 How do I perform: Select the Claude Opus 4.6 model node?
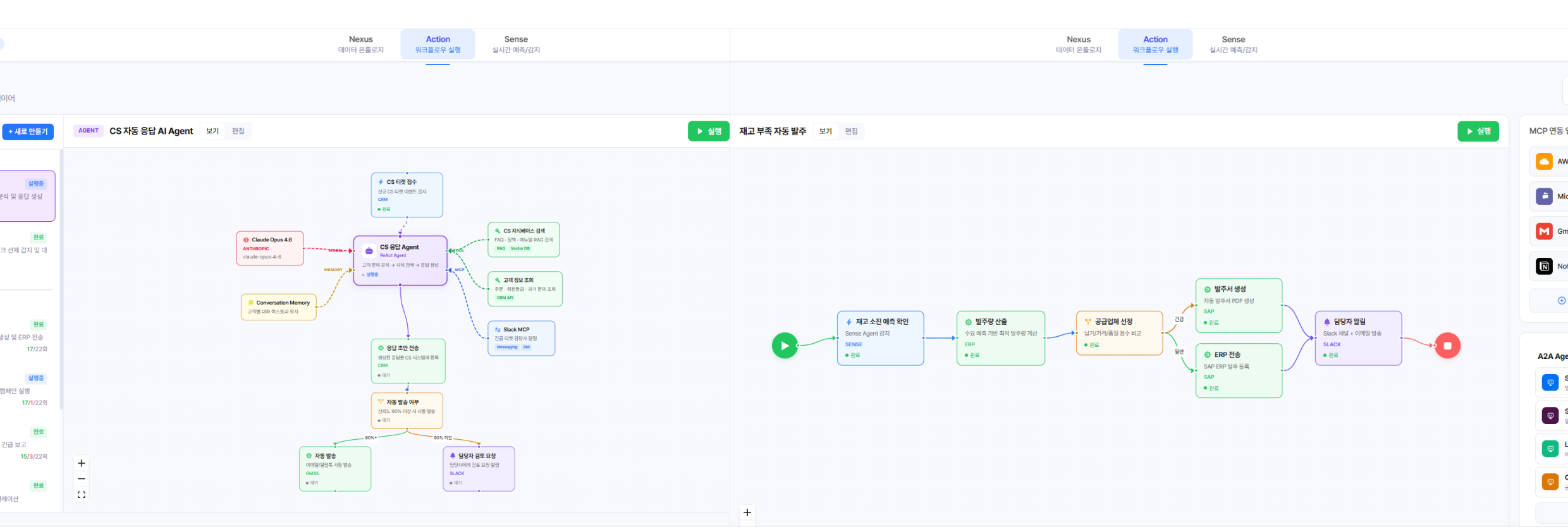(270, 248)
